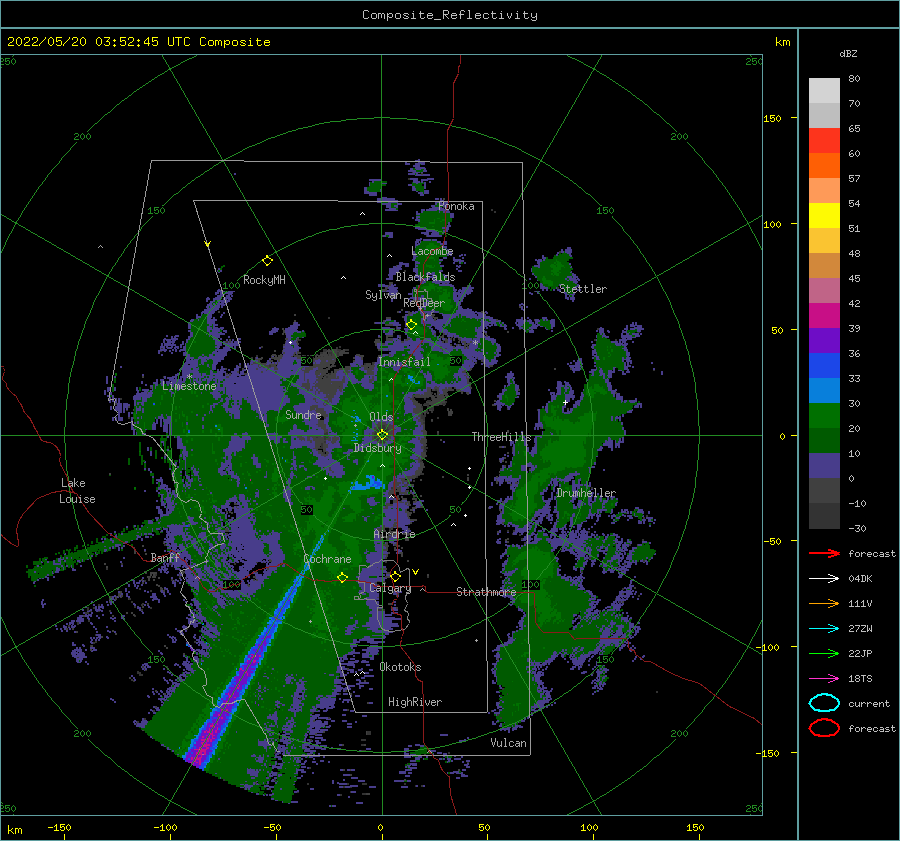Screen dimensions: 900x841
Task: Pick the magenta 42 dBZ color swatch
Action: 824,315
